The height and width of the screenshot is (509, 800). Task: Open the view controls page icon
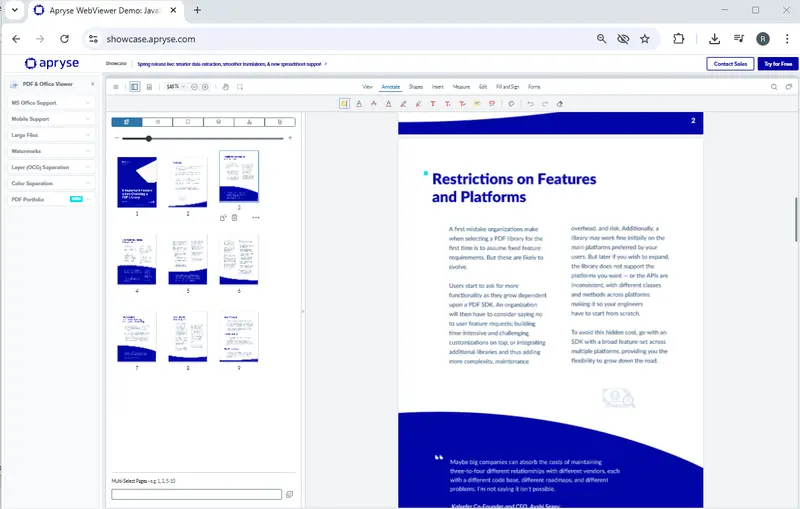(x=149, y=87)
